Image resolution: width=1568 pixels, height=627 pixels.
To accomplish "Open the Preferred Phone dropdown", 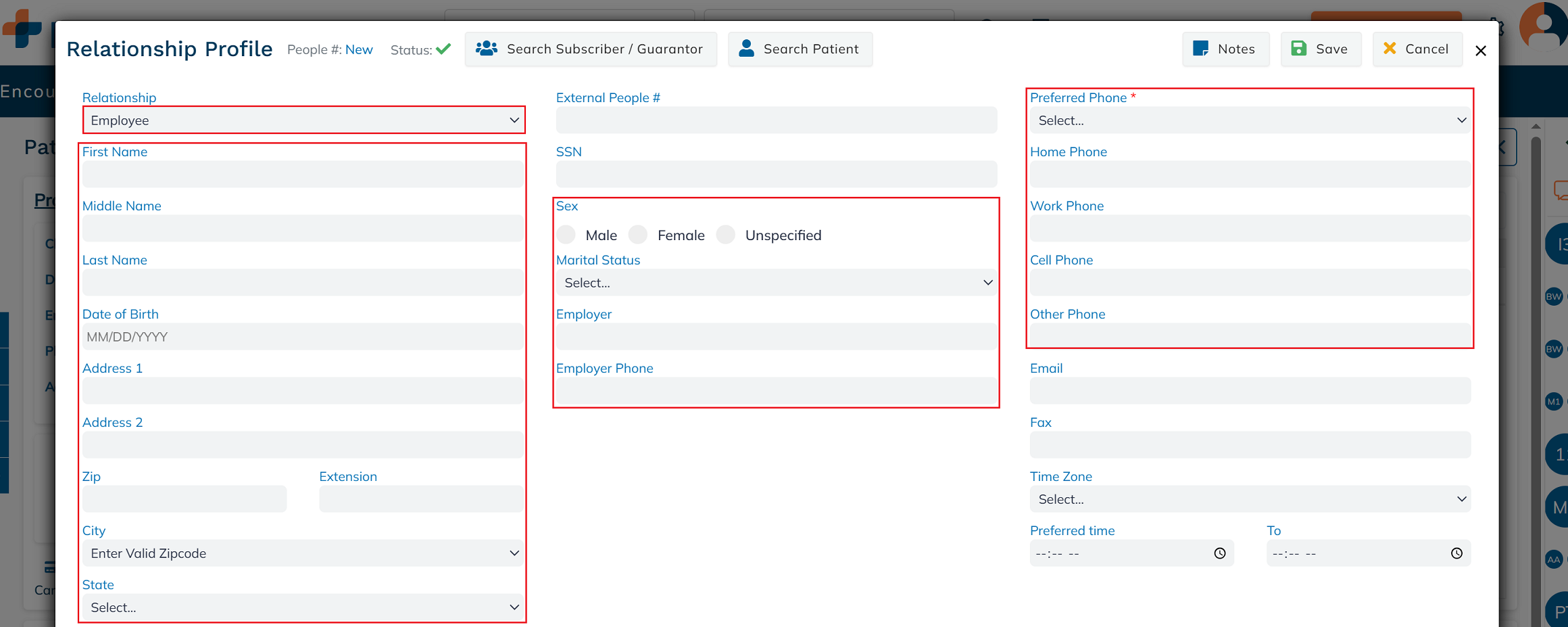I will coord(1250,120).
